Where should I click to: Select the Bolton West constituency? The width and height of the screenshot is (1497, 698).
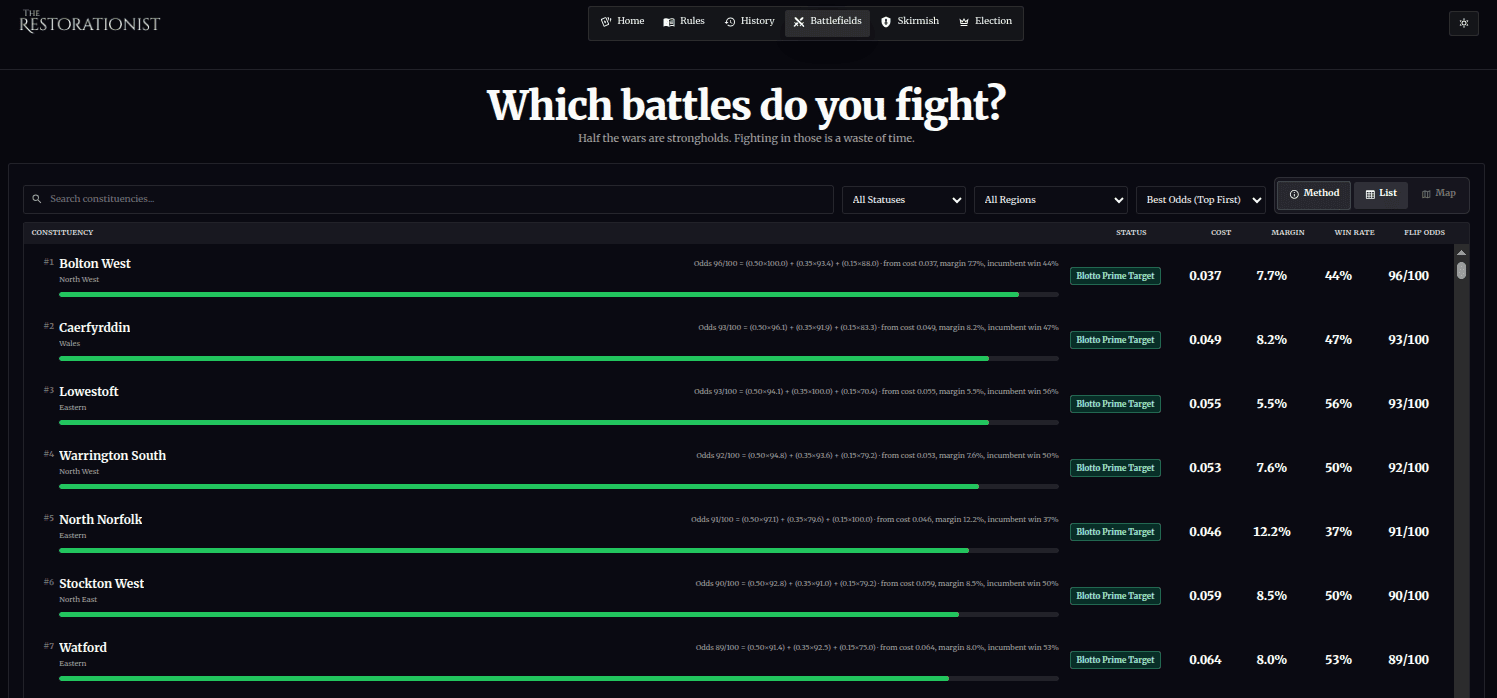[x=95, y=264]
